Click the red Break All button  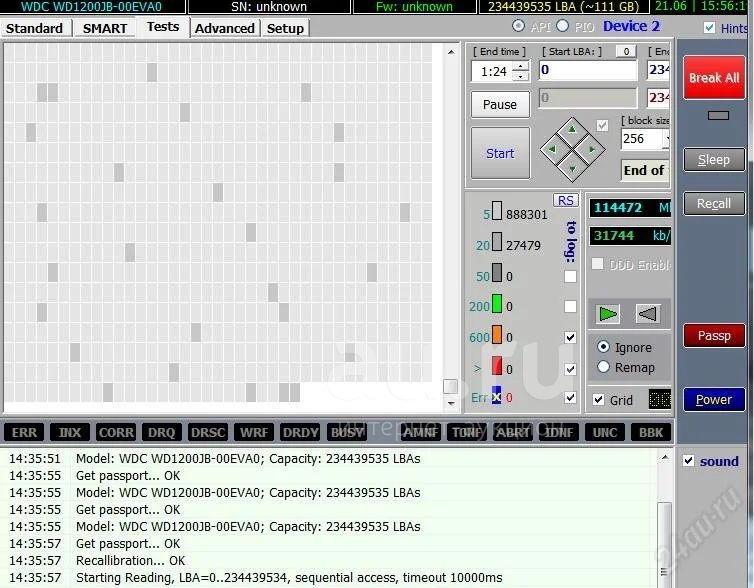tap(714, 77)
